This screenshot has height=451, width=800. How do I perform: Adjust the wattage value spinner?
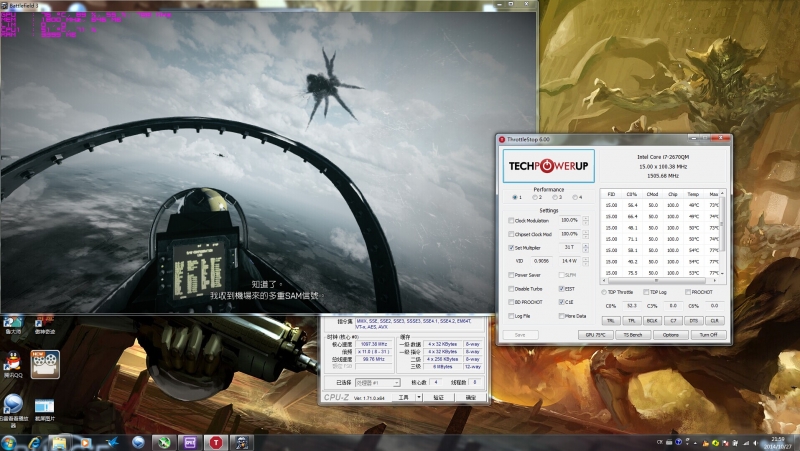(x=585, y=261)
